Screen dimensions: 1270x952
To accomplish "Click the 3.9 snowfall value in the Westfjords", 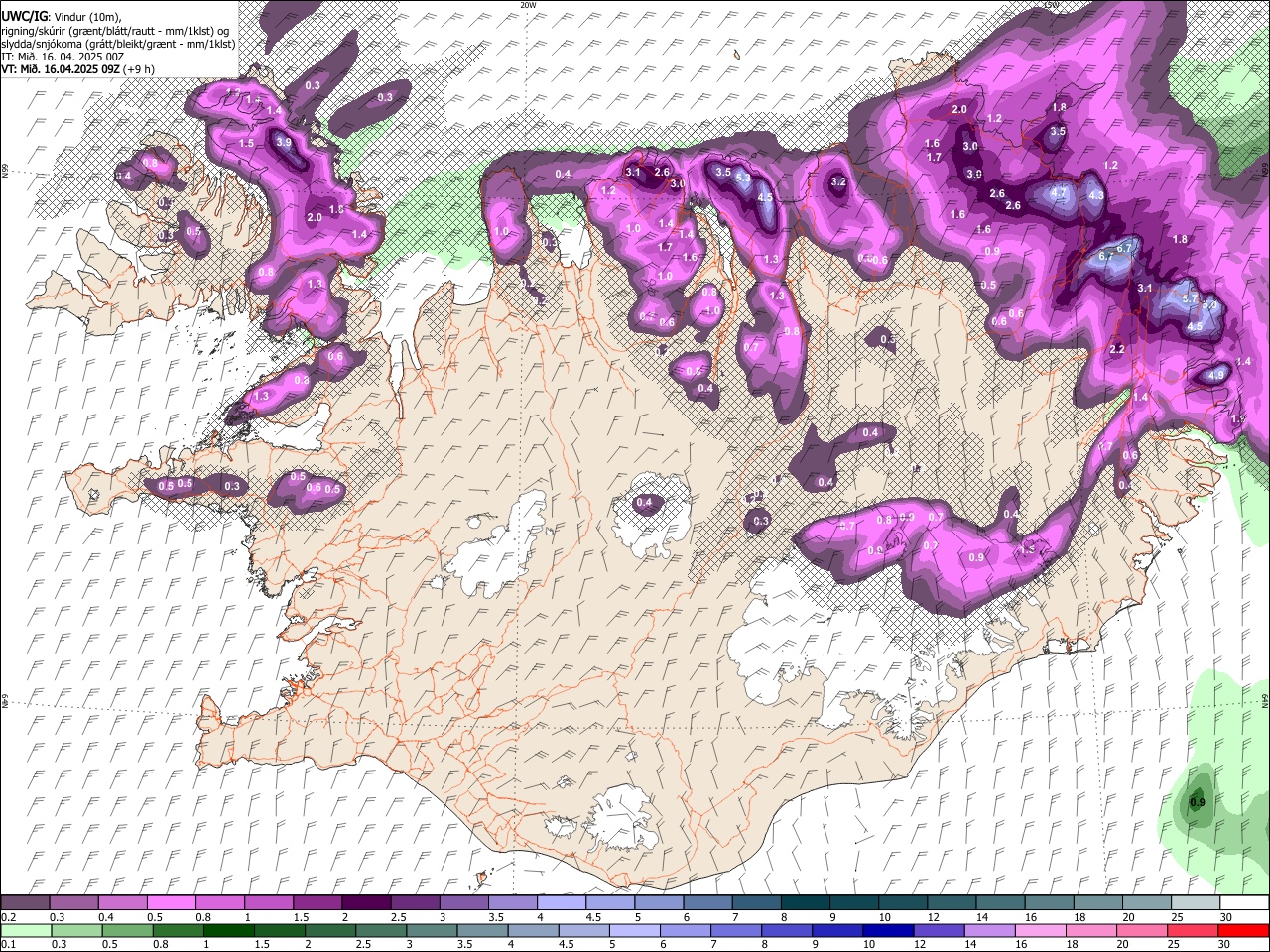I will click(284, 142).
